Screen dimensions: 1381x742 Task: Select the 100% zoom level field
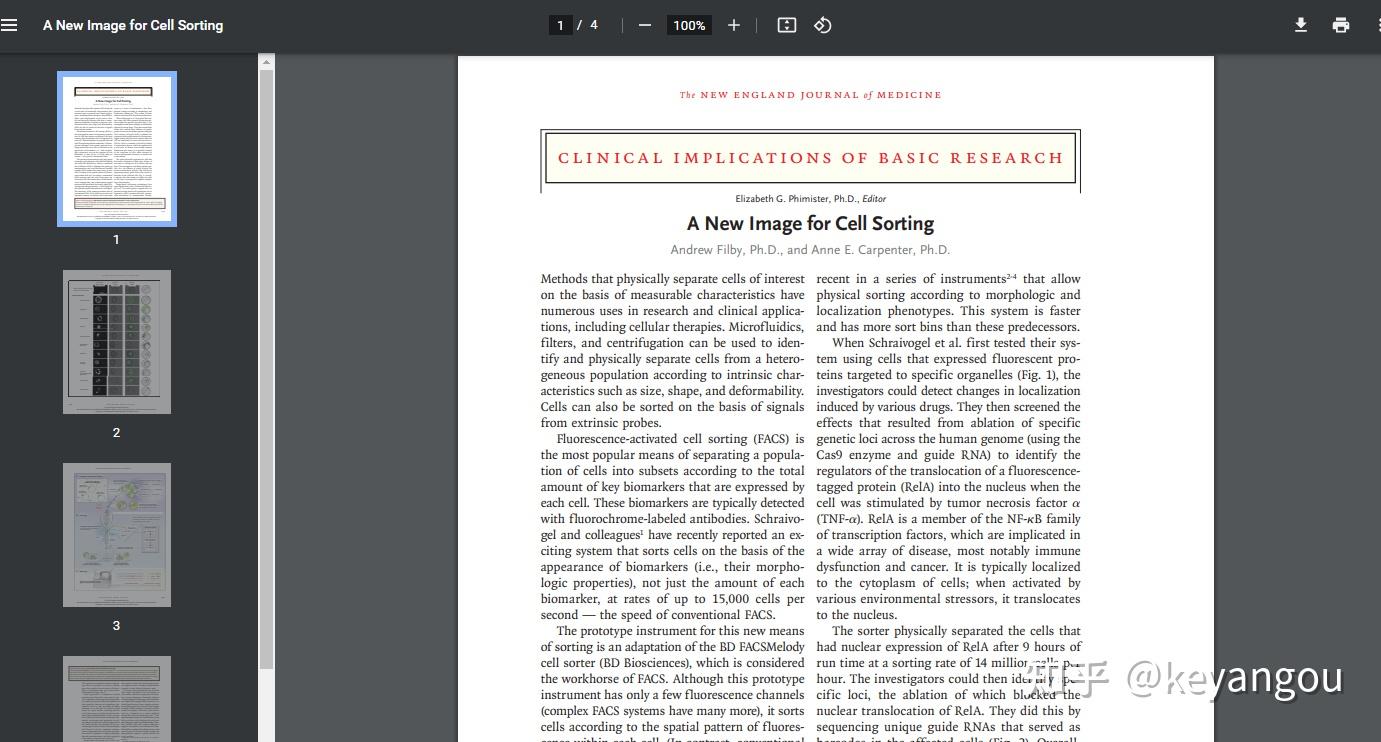pos(689,25)
